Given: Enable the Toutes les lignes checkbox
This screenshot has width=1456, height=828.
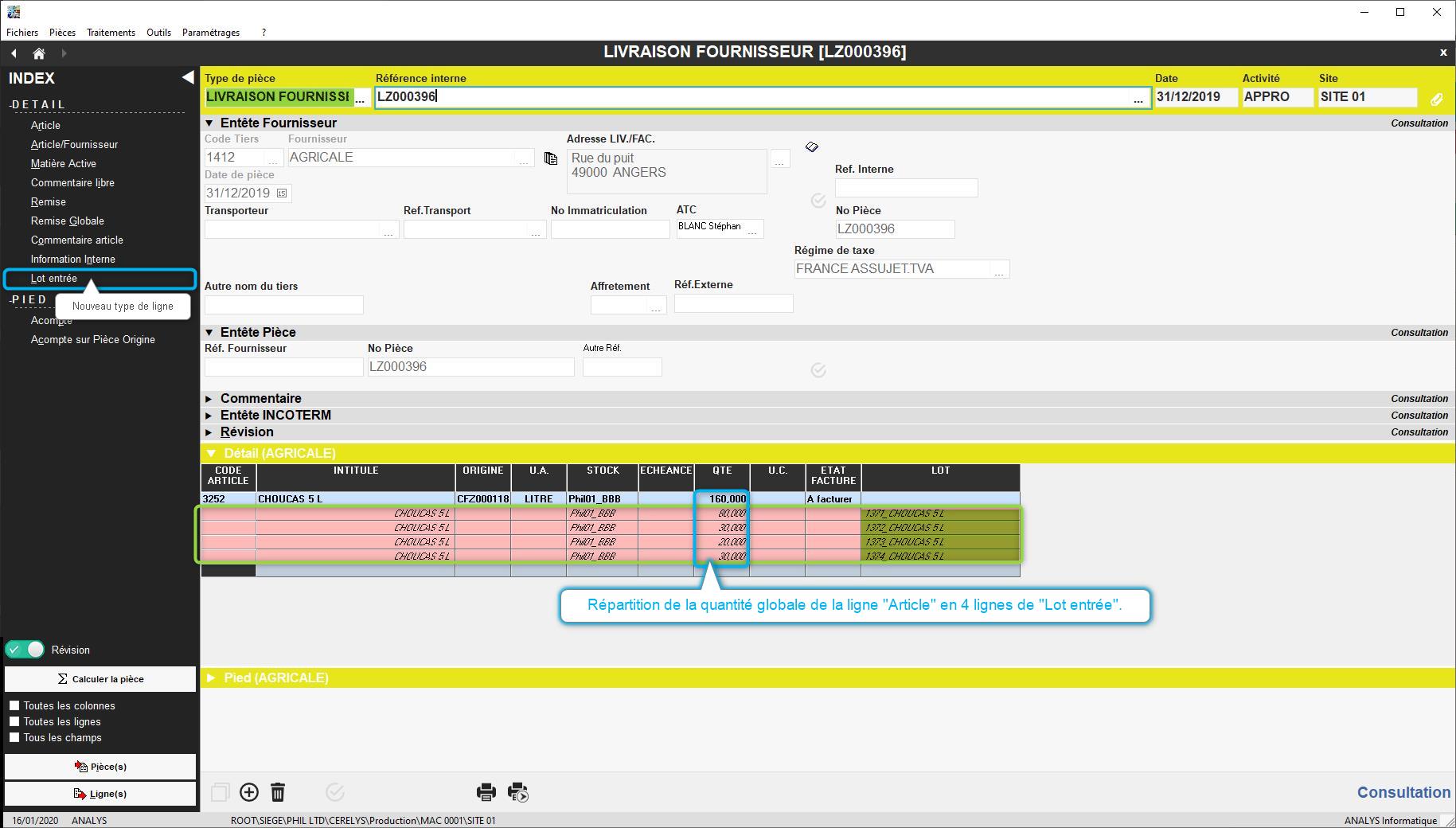Looking at the screenshot, I should [14, 721].
